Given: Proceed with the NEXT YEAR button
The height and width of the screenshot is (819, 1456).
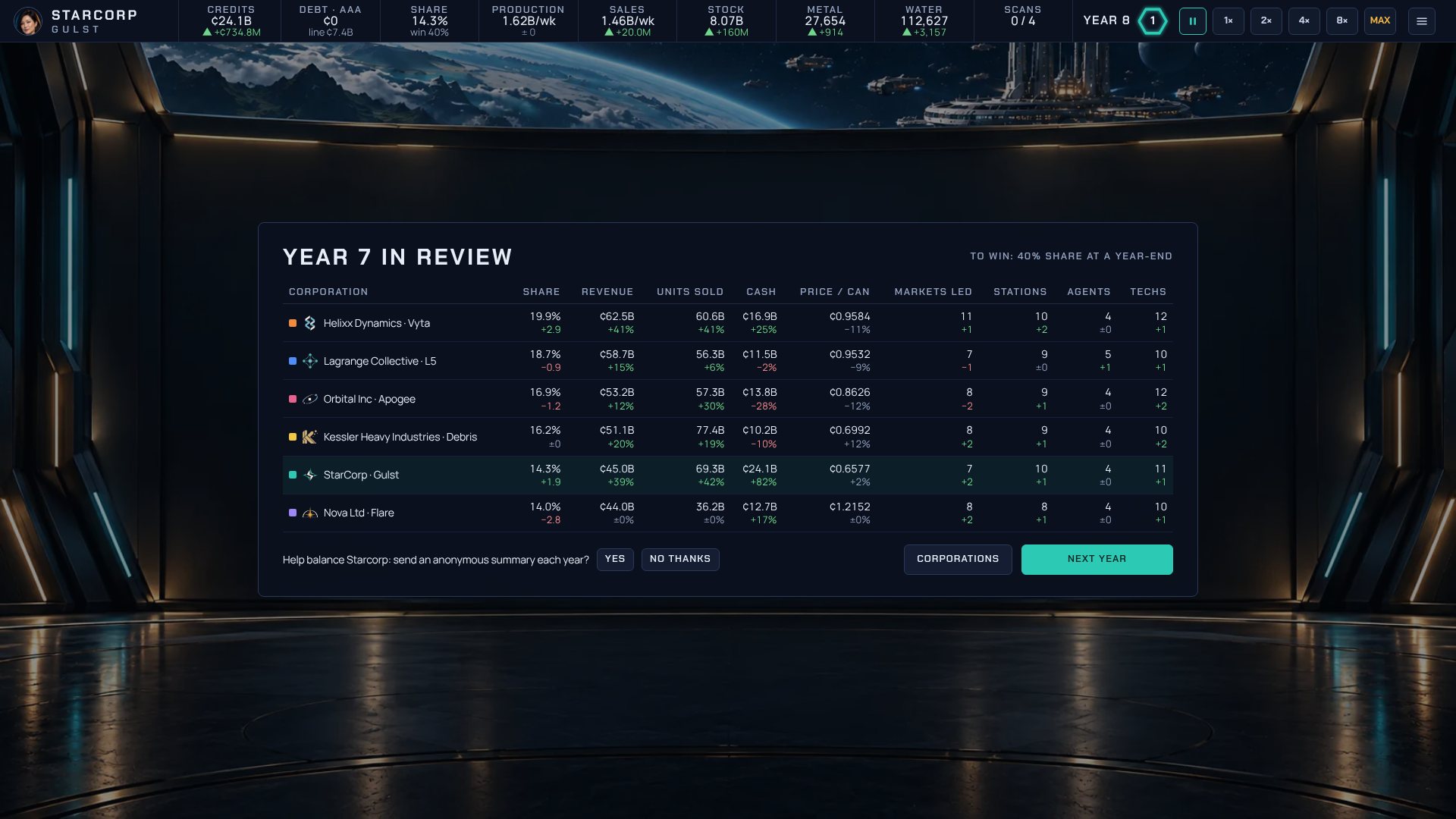Looking at the screenshot, I should (x=1097, y=560).
